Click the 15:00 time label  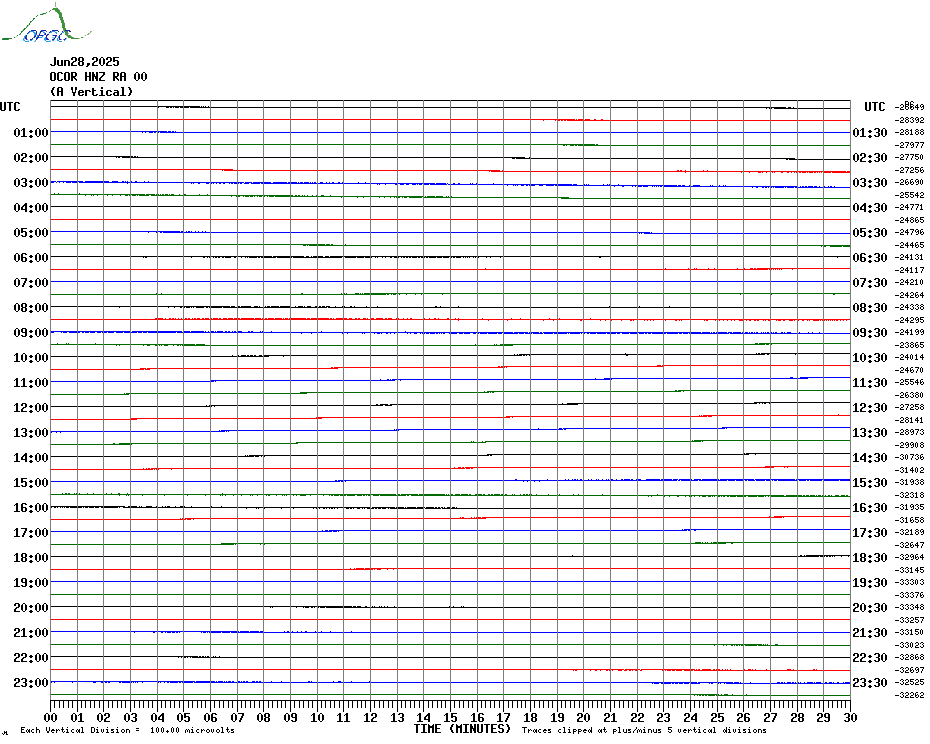click(31, 482)
